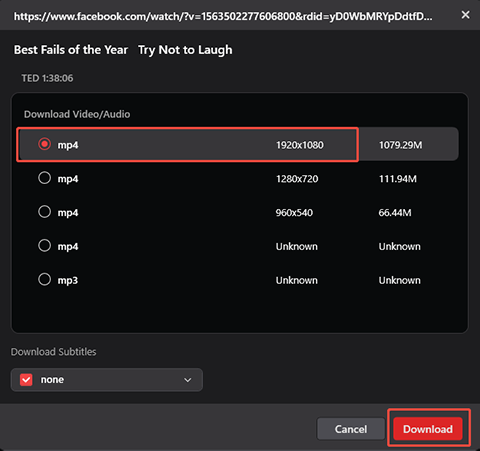Click the Download Video/Audio heading
Image resolution: width=480 pixels, height=451 pixels.
[x=77, y=114]
